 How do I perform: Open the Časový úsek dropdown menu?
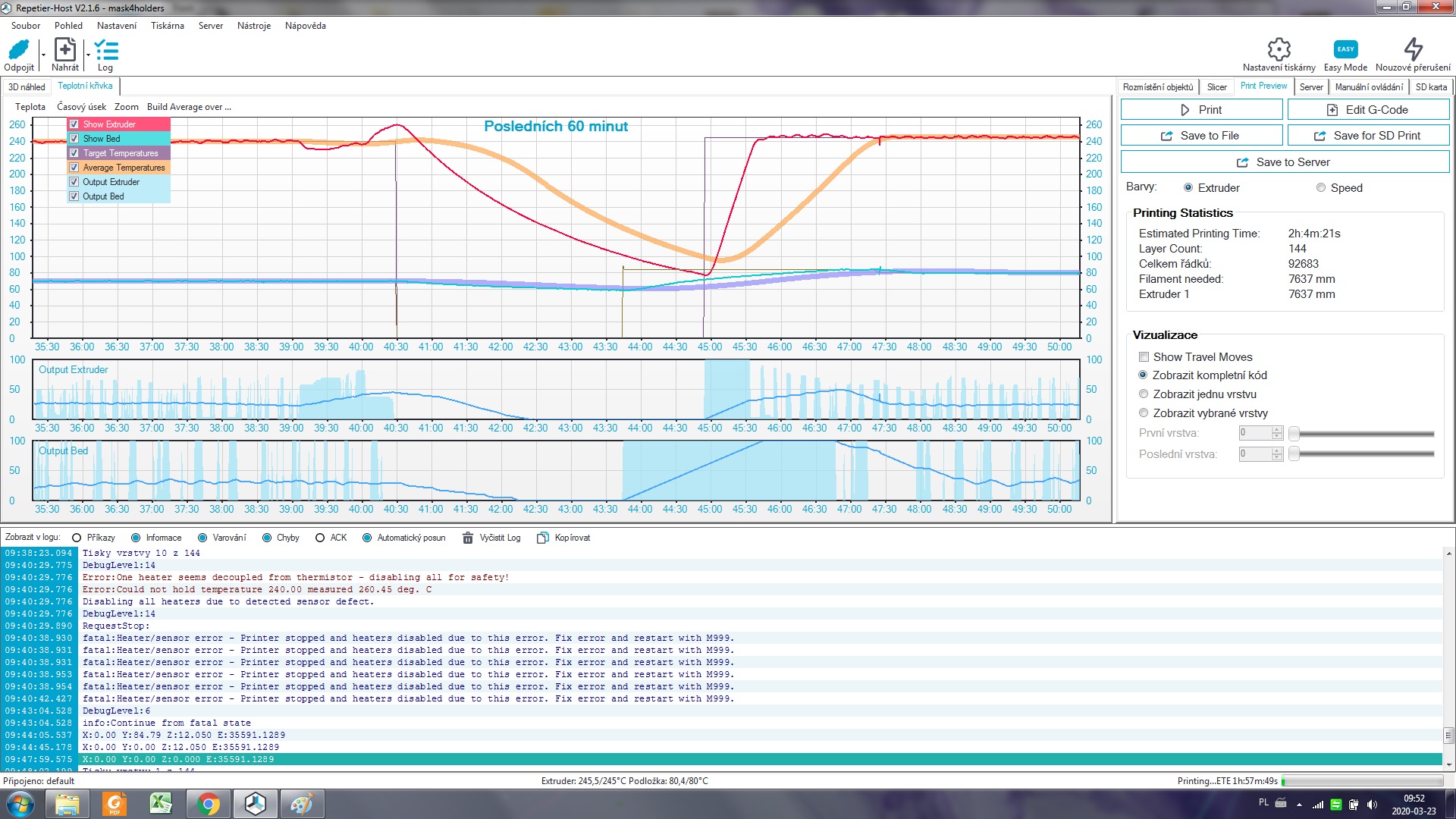(x=81, y=107)
